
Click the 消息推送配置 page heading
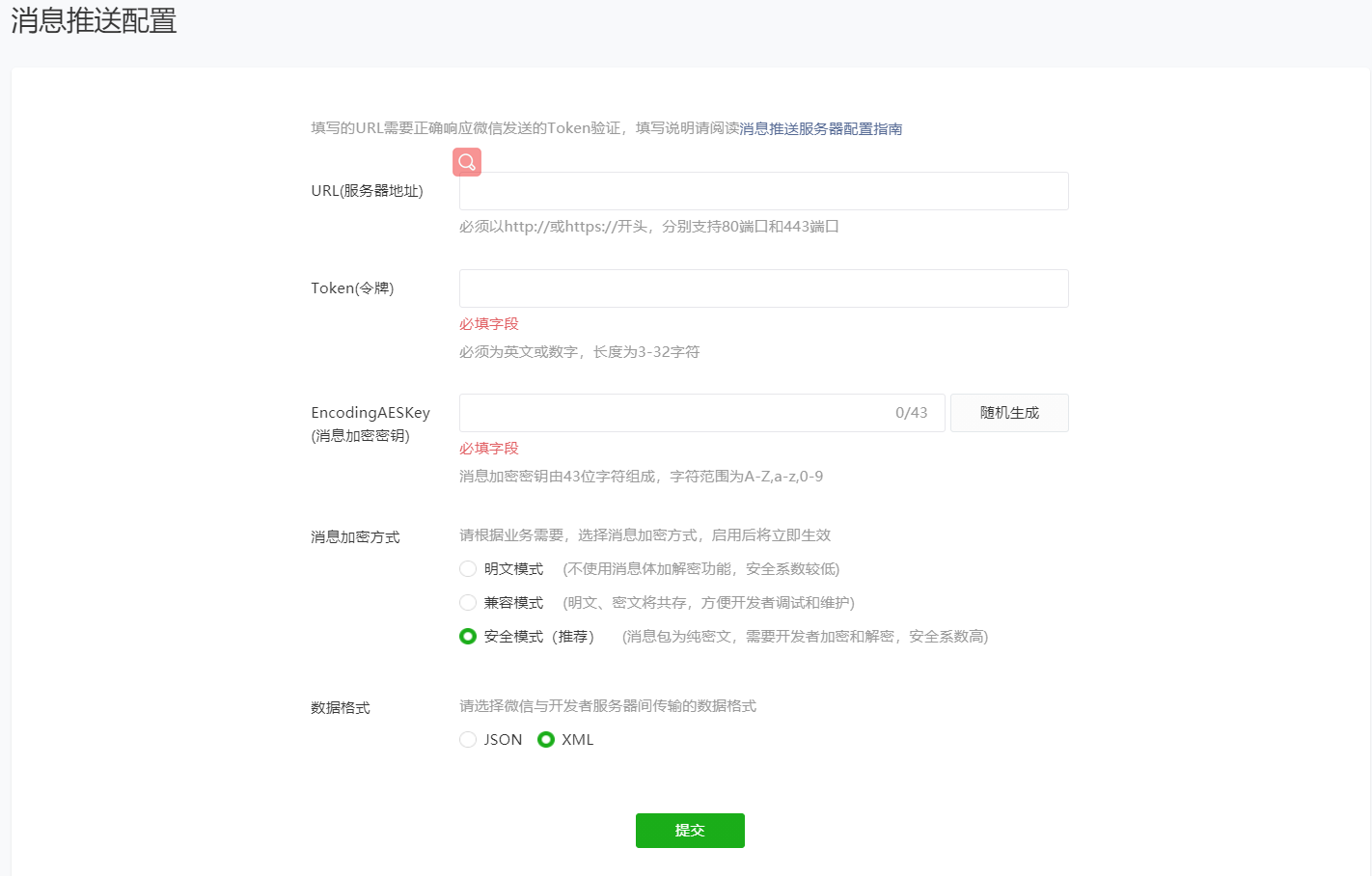click(94, 20)
